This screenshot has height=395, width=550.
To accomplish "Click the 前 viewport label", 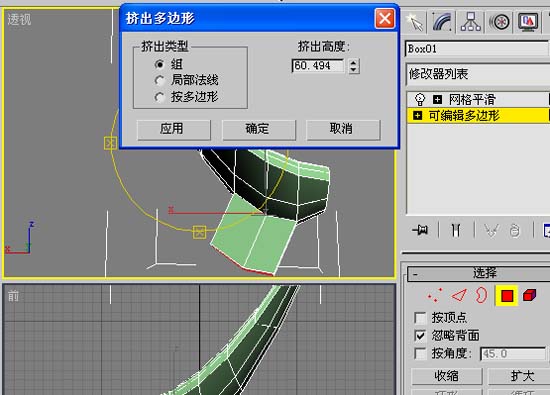I will coord(13,296).
